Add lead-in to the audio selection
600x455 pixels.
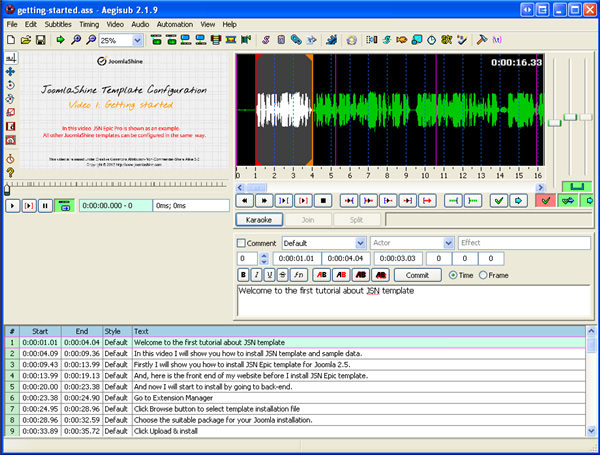[453, 201]
